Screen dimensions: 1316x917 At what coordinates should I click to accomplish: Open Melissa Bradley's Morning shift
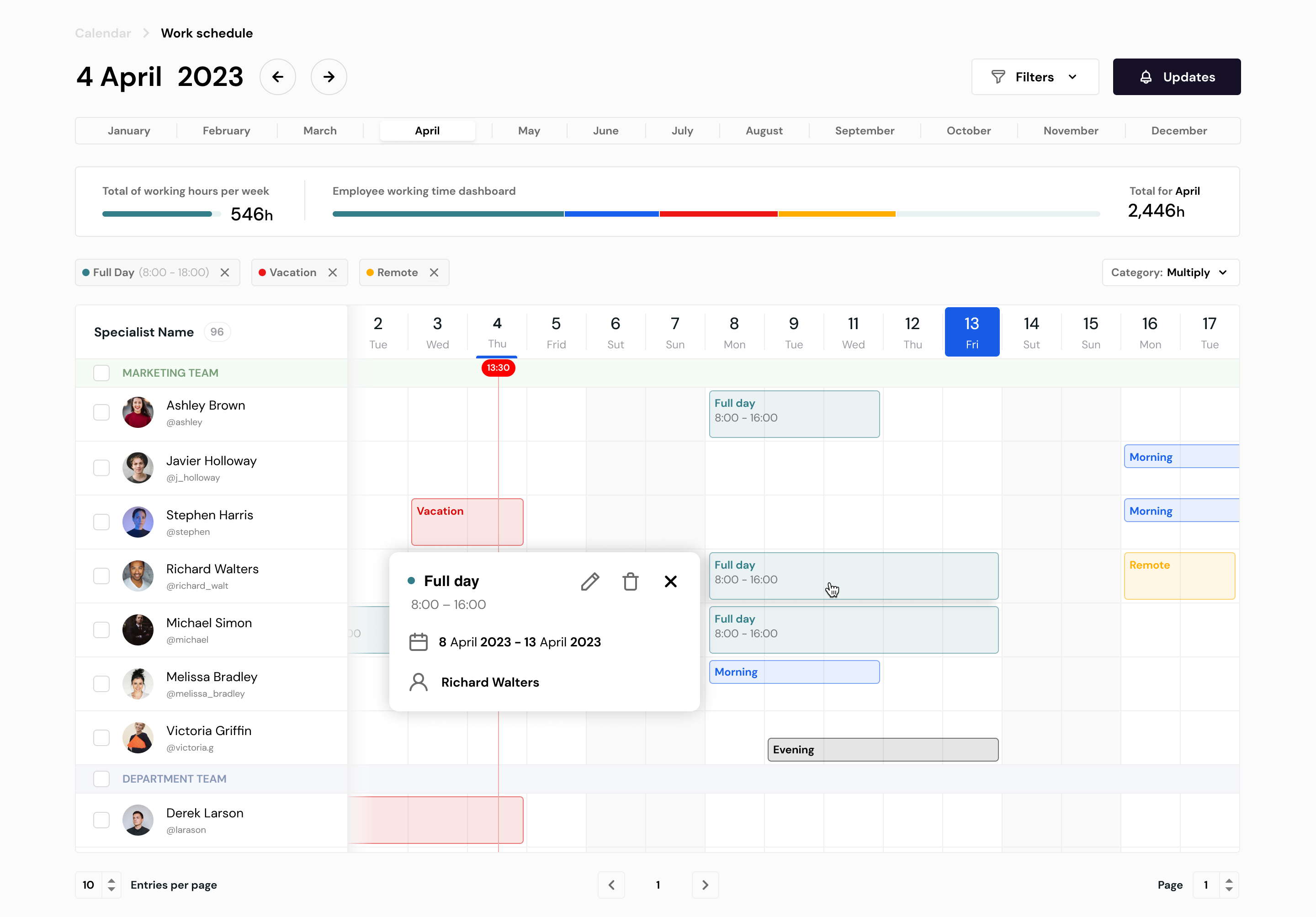pyautogui.click(x=795, y=672)
